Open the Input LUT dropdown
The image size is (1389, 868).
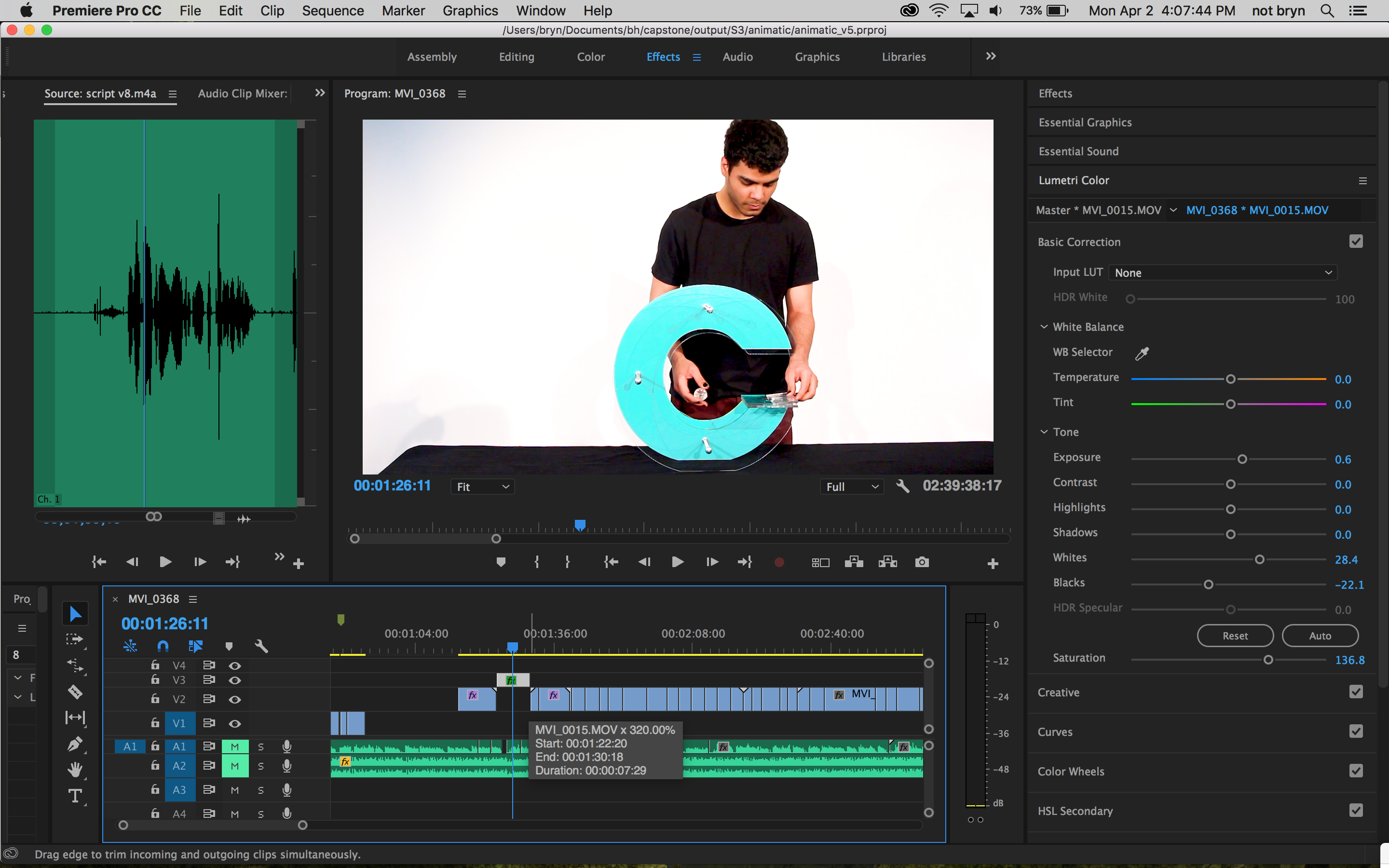point(1223,272)
